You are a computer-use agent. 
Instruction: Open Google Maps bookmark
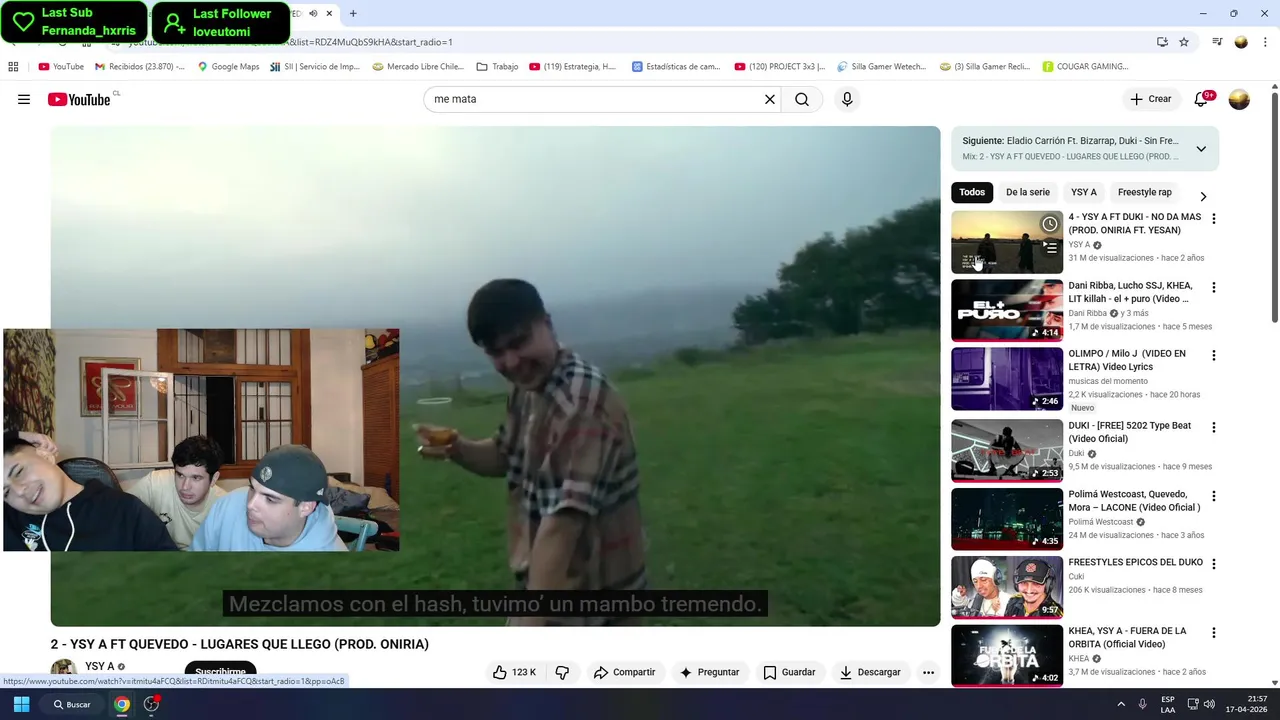click(228, 67)
